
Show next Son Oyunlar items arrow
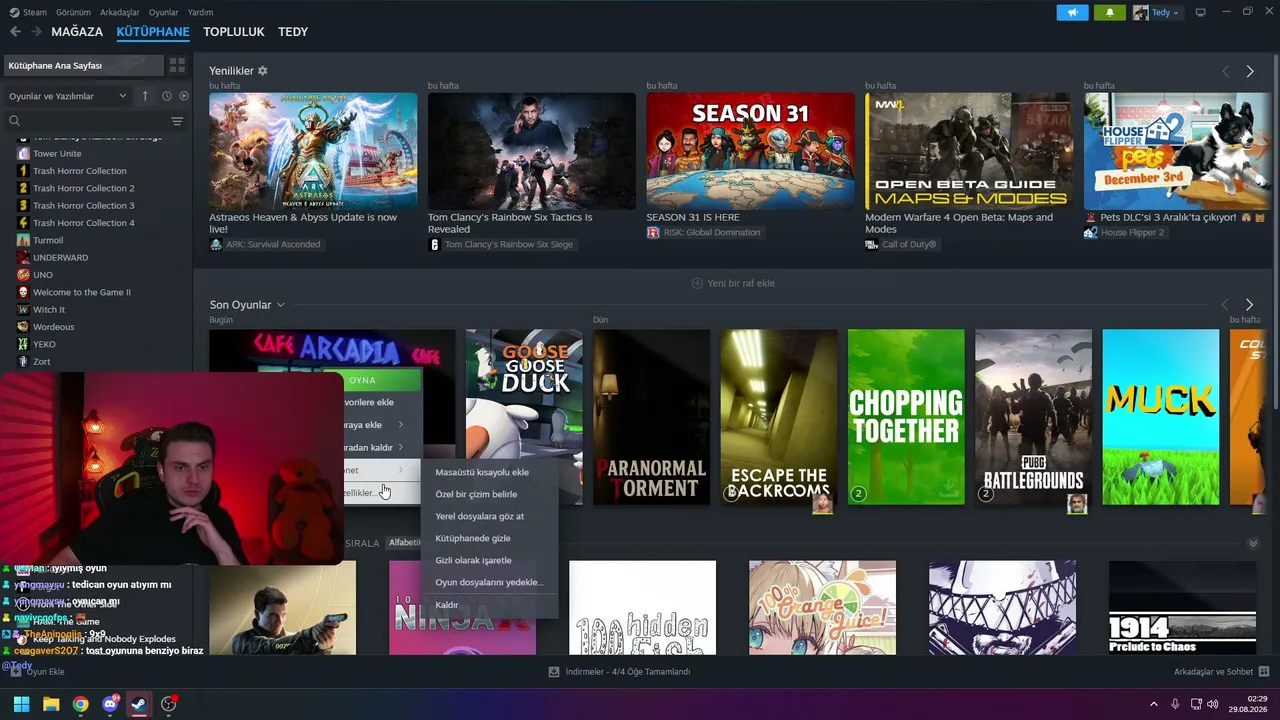coord(1250,304)
